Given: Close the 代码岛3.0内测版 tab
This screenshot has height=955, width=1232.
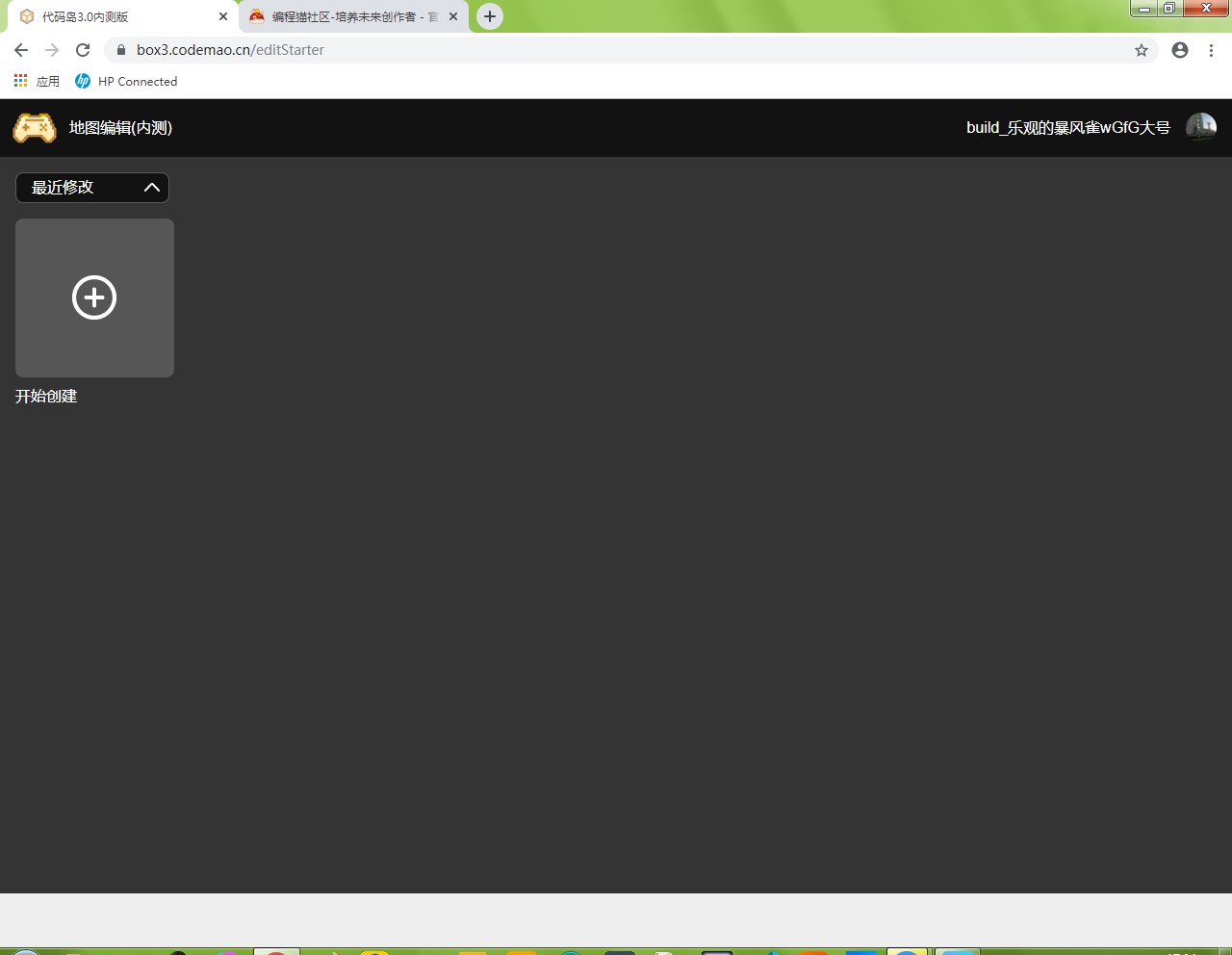Looking at the screenshot, I should pyautogui.click(x=223, y=16).
